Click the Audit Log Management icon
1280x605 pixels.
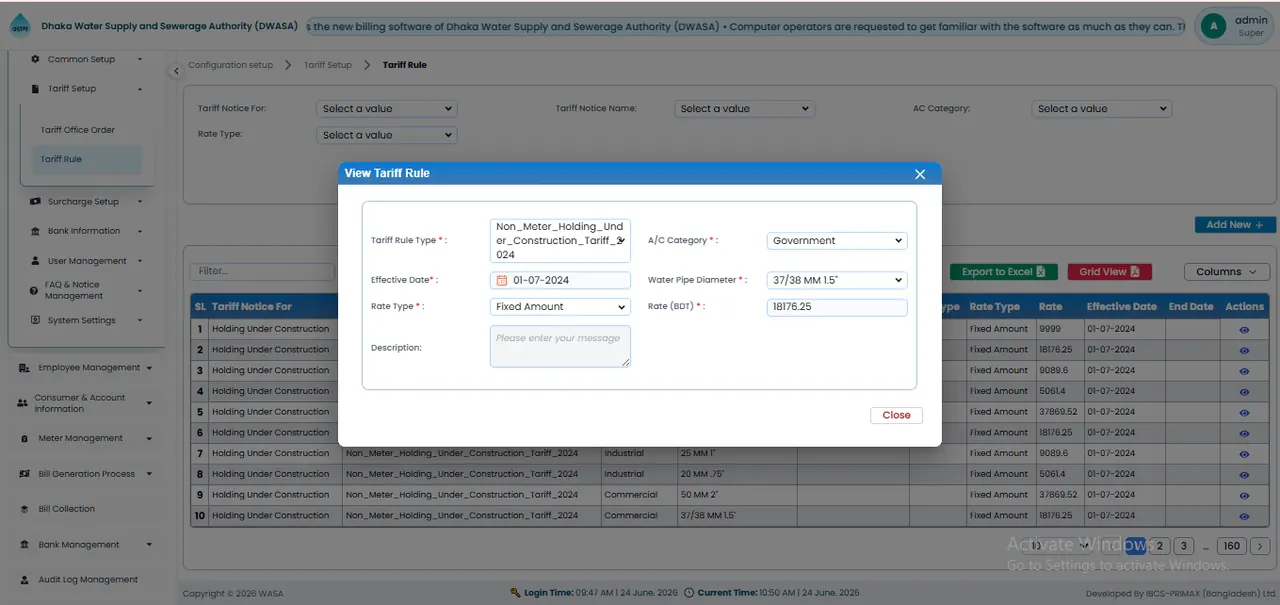pyautogui.click(x=23, y=580)
